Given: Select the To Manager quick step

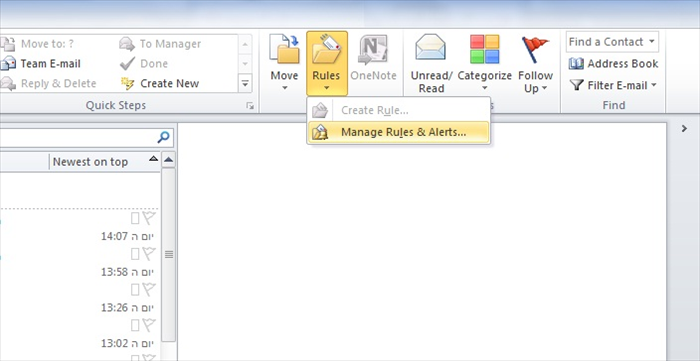Looking at the screenshot, I should pos(160,44).
